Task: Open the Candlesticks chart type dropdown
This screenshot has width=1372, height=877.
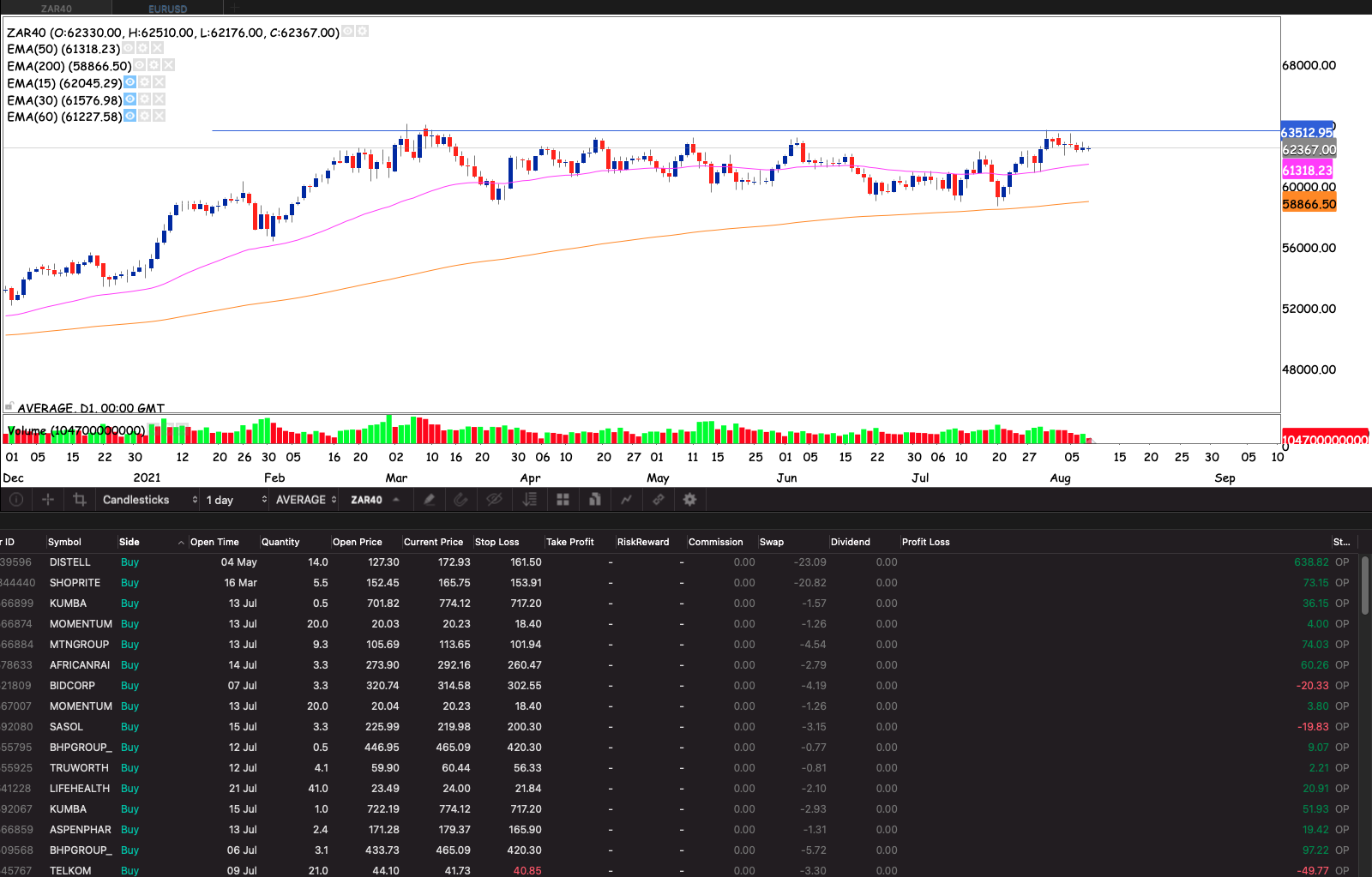Action: 149,500
